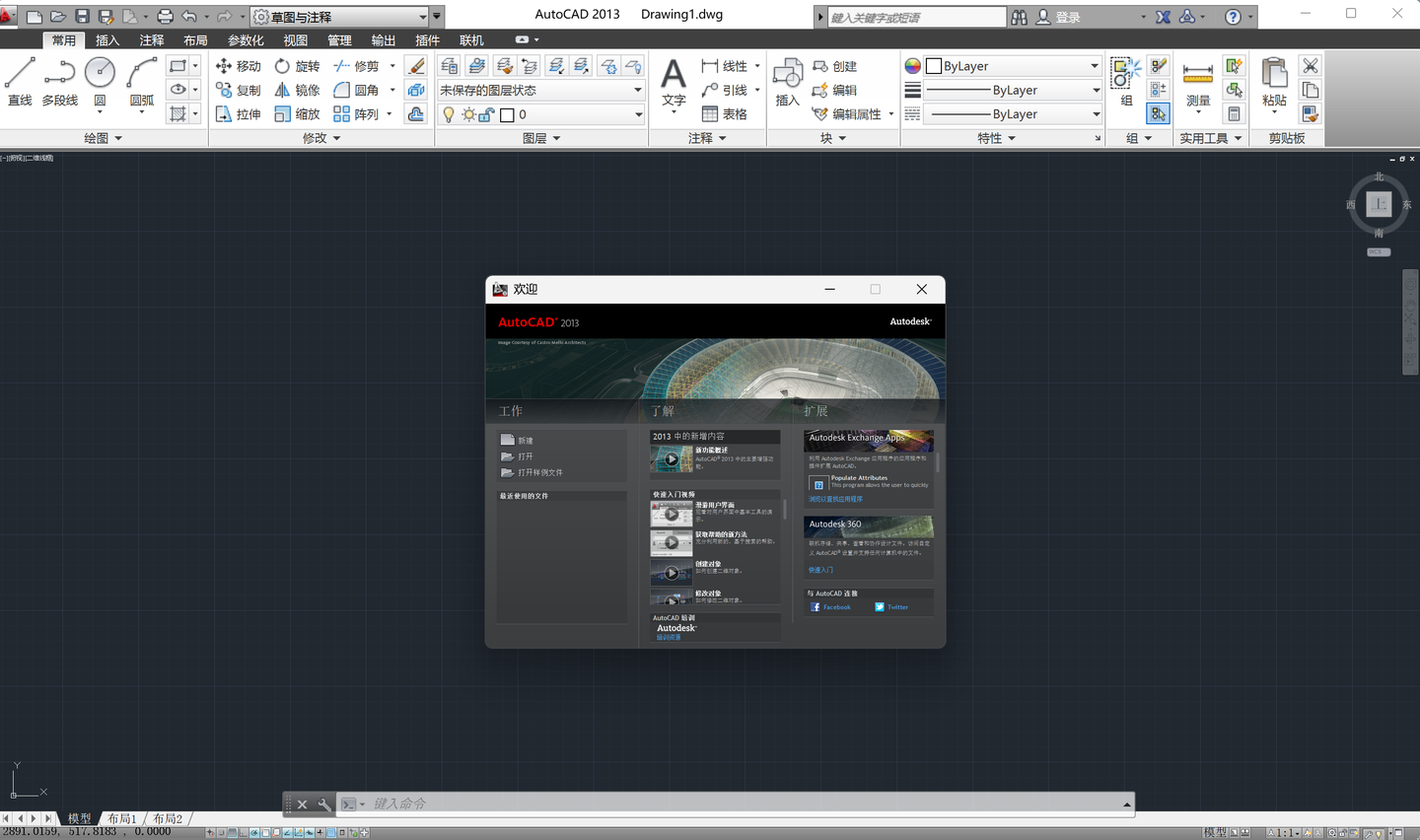
Task: Click the 修剪 (Trim) tool
Action: pyautogui.click(x=356, y=66)
